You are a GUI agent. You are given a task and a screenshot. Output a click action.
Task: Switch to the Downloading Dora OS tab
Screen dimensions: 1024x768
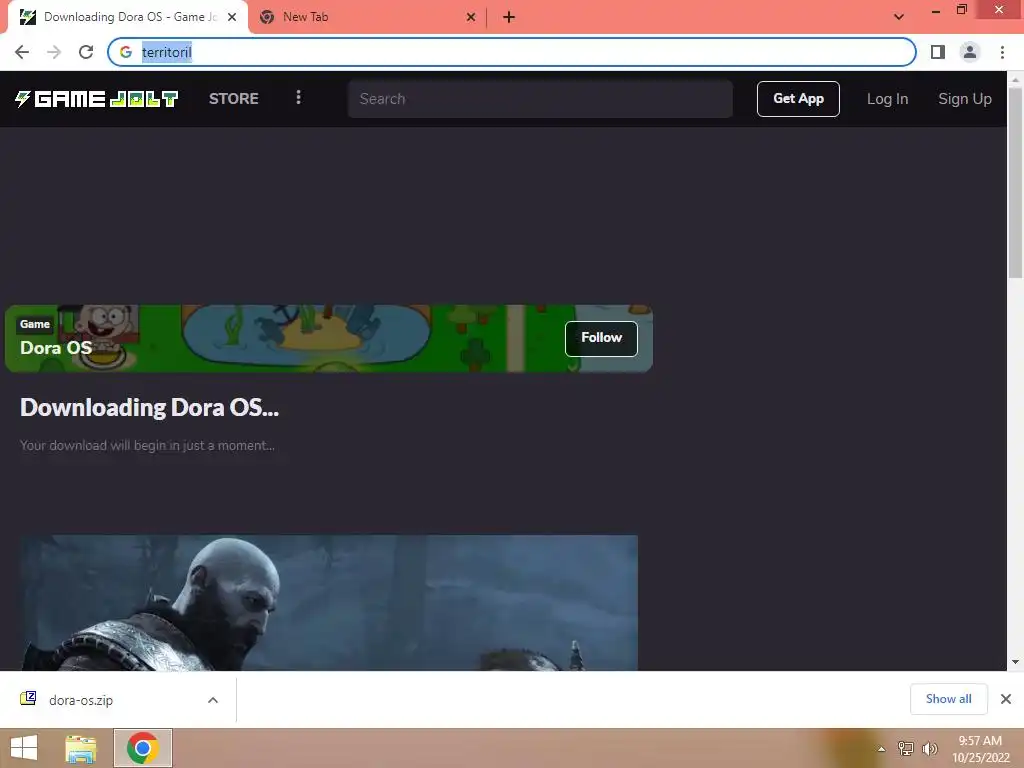[127, 17]
